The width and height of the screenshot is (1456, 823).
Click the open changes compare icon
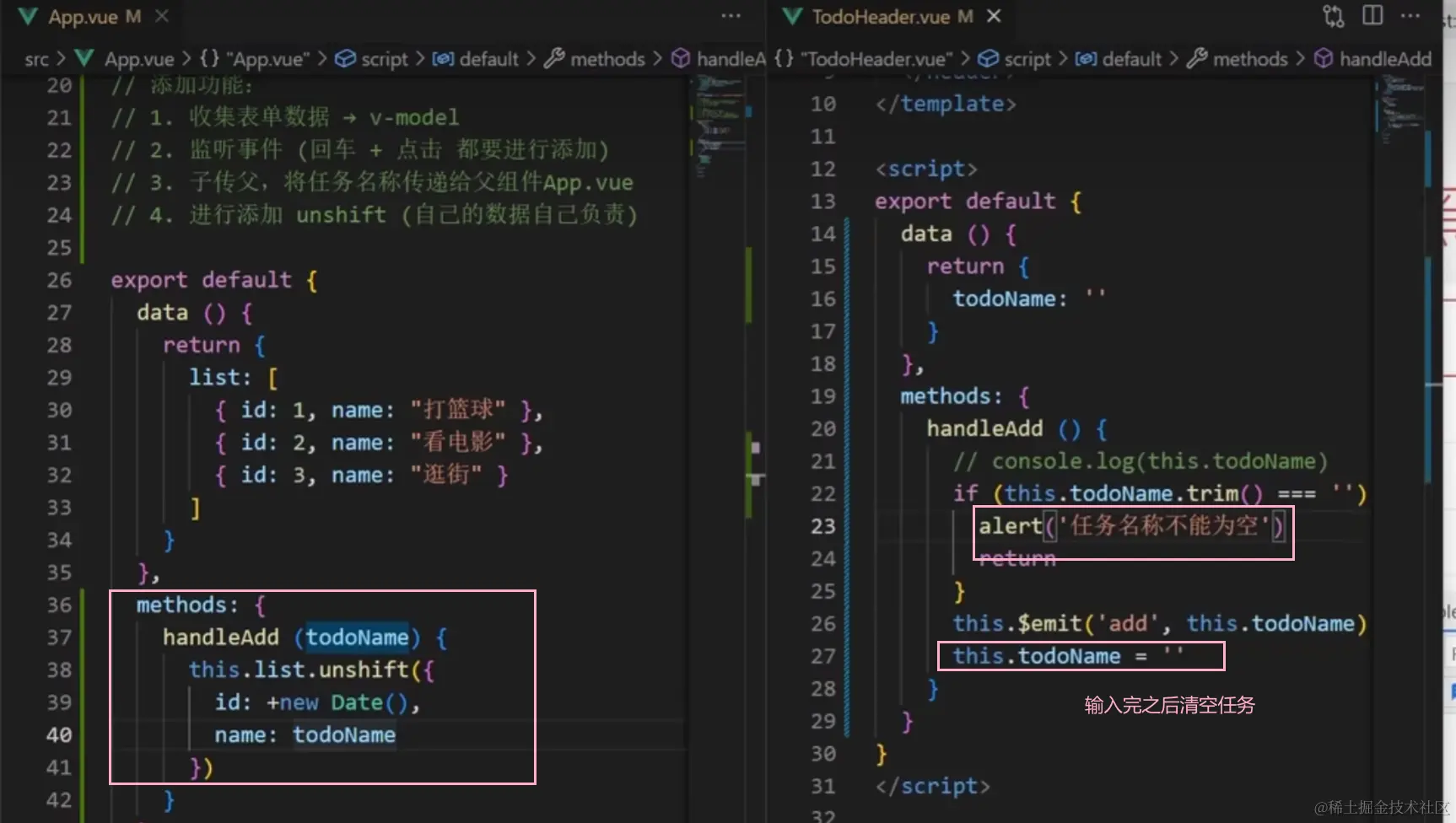(1334, 16)
